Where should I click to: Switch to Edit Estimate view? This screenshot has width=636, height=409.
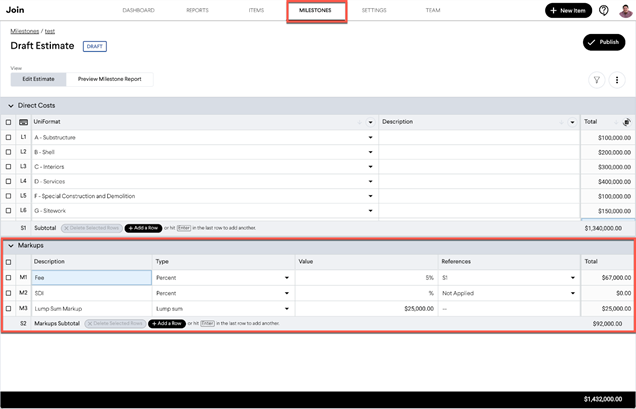[x=39, y=79]
